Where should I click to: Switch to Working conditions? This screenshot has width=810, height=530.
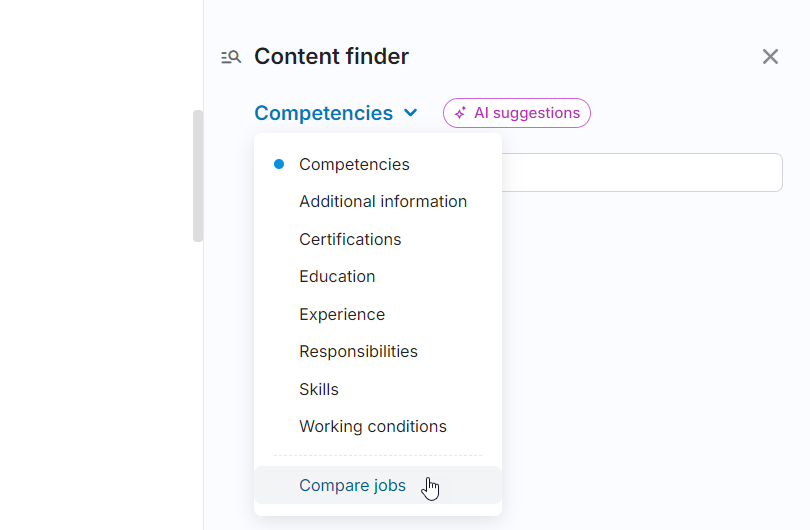[373, 426]
